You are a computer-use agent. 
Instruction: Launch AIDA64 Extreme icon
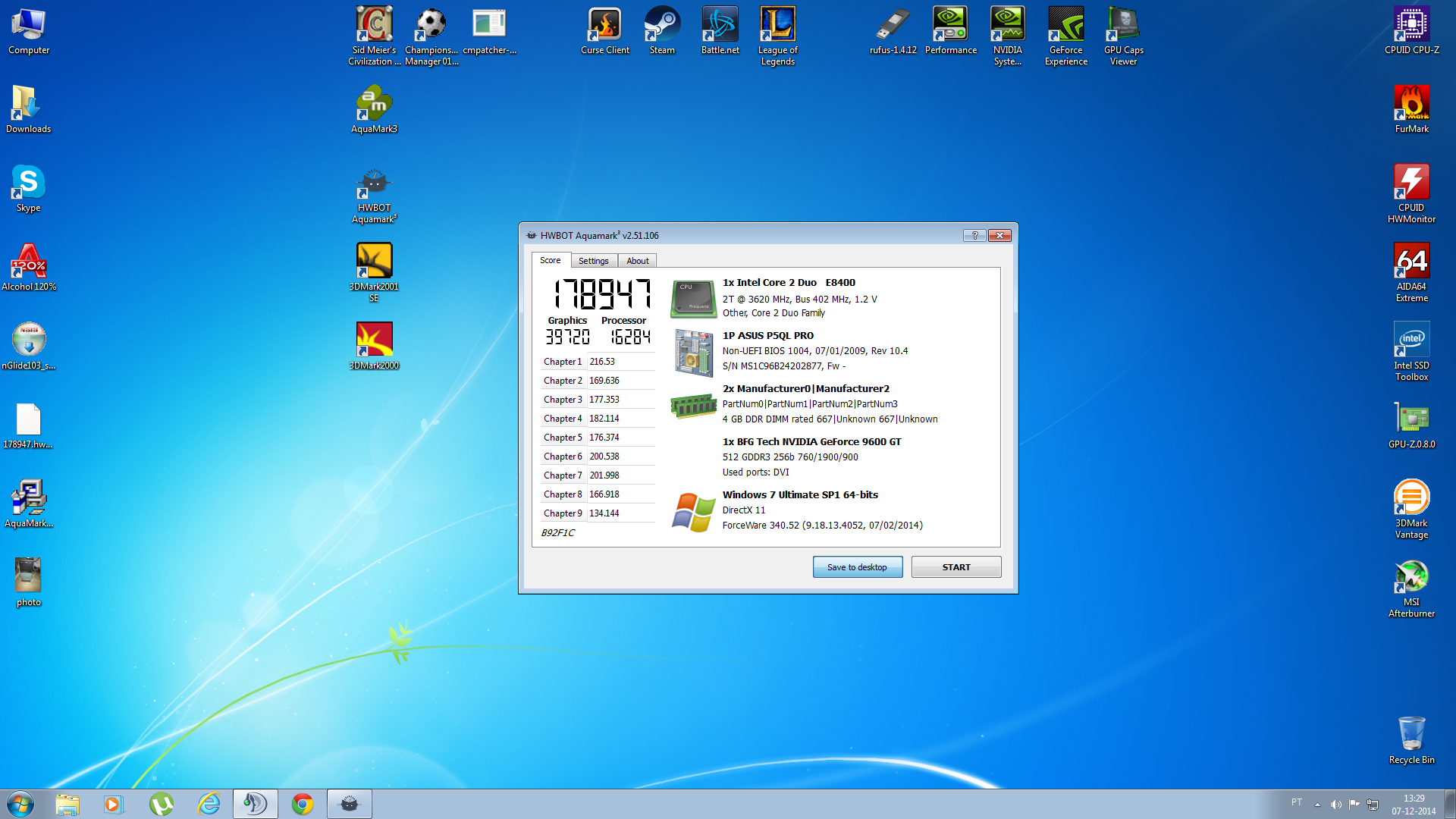[x=1411, y=273]
